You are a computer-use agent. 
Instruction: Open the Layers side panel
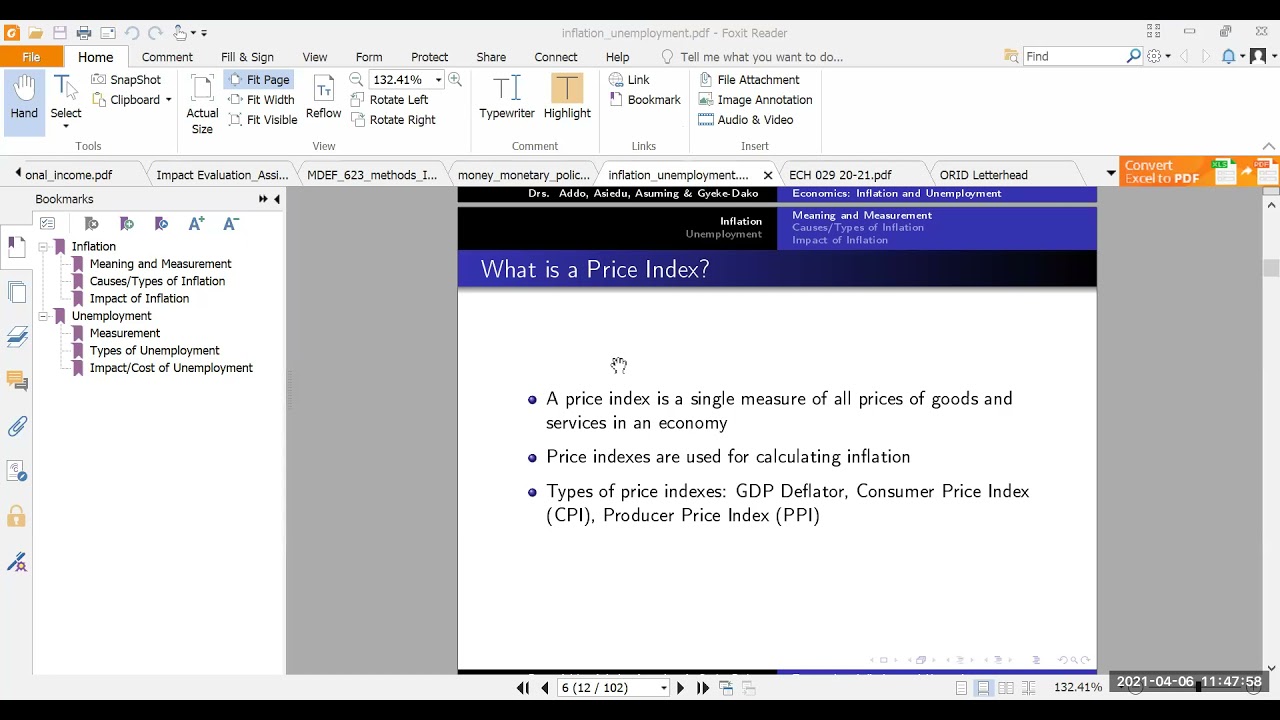[x=17, y=337]
